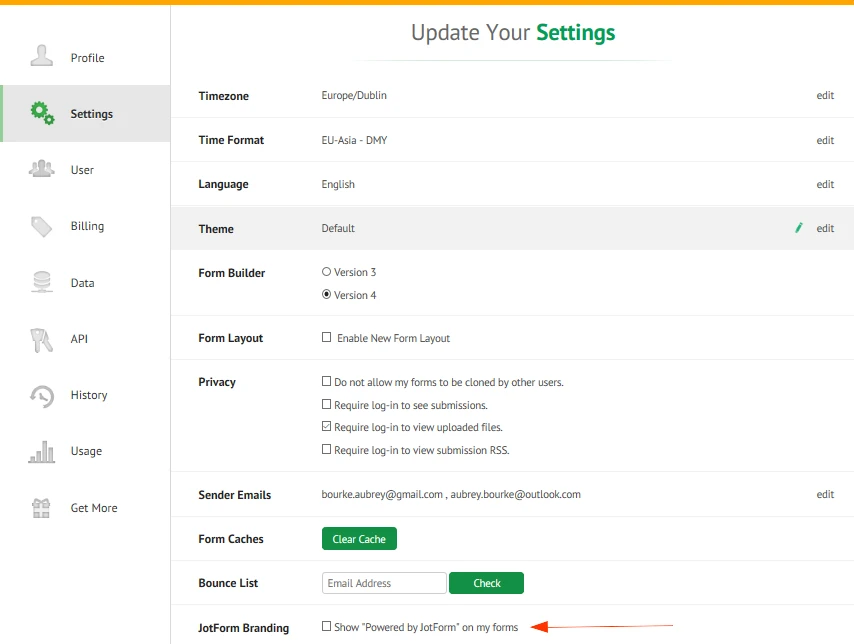854x644 pixels.
Task: Select Settings in the sidebar
Action: pos(85,113)
